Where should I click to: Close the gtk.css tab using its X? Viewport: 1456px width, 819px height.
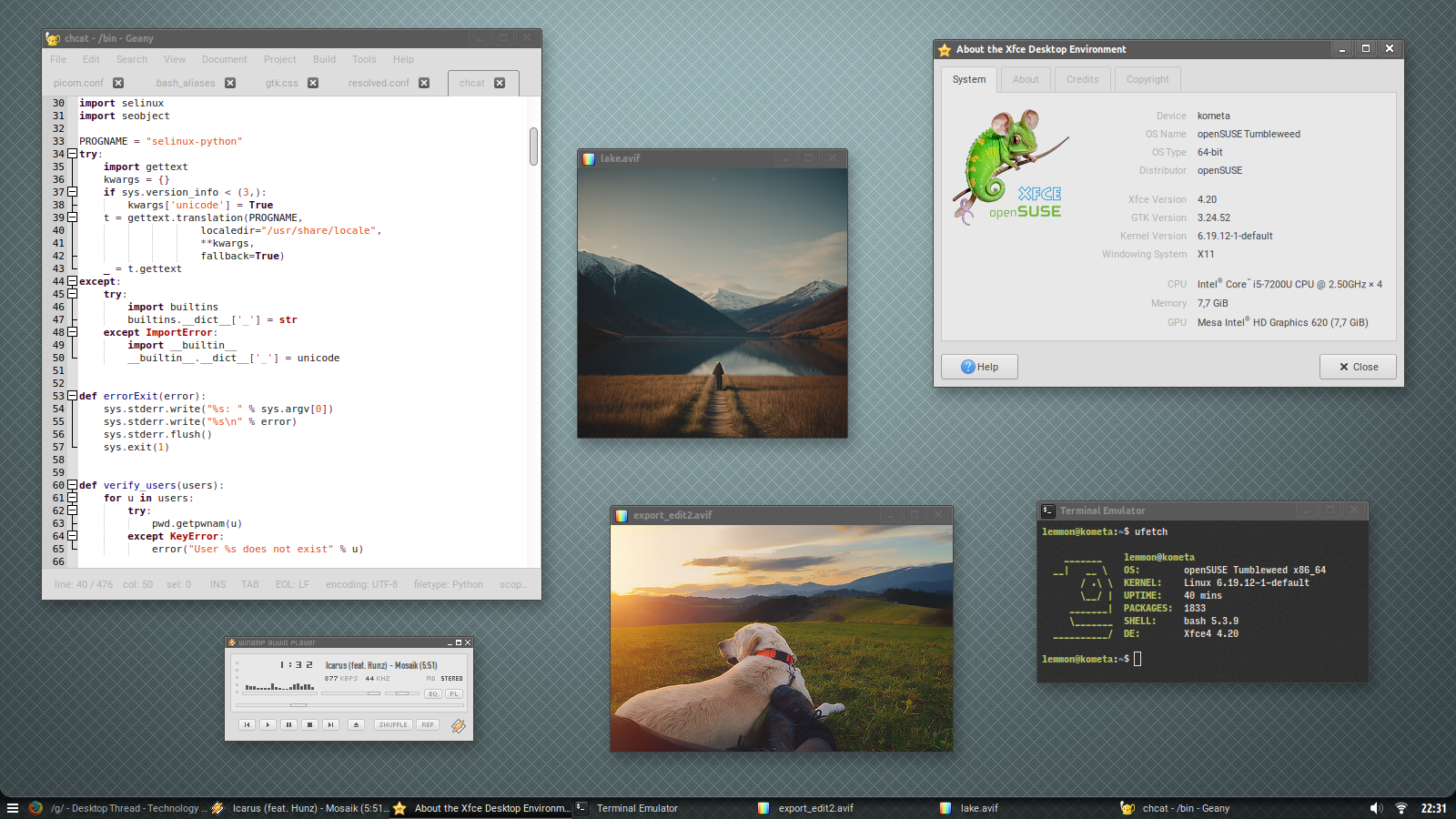click(x=313, y=83)
